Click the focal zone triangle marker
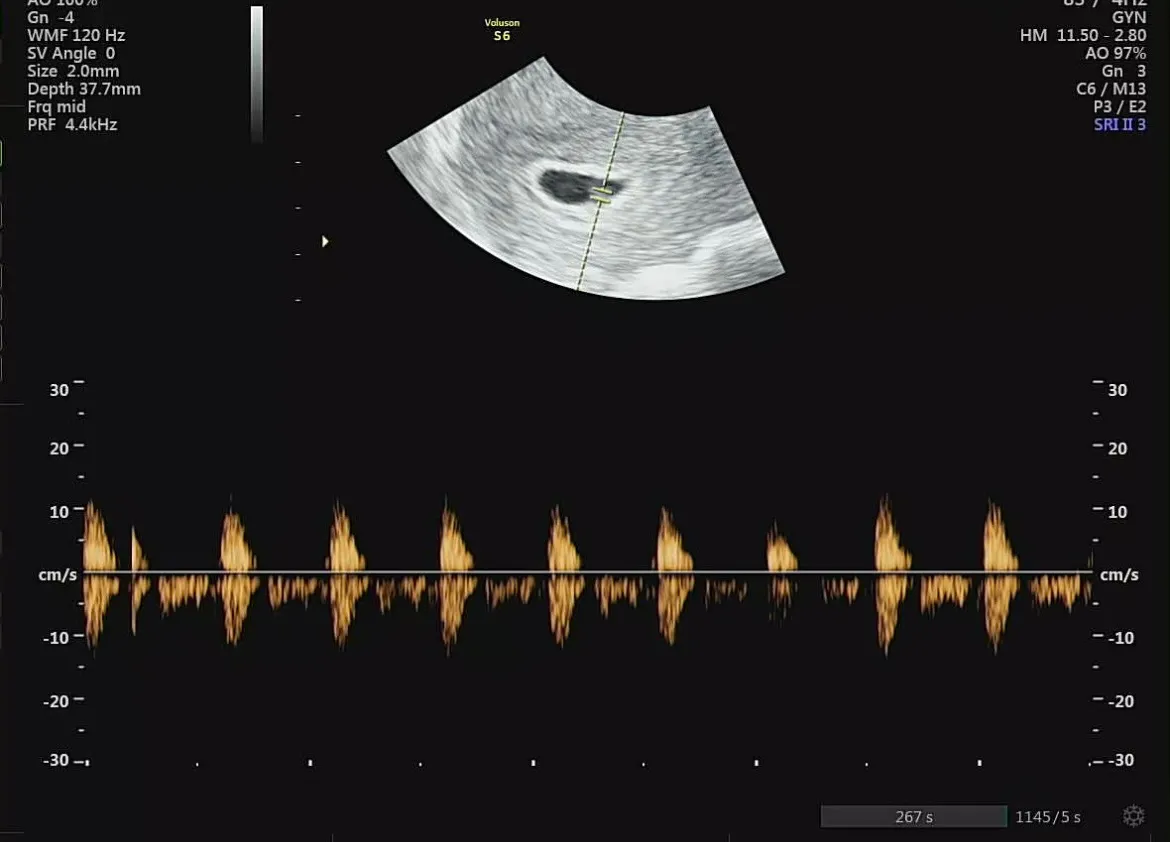The image size is (1170, 842). click(325, 241)
